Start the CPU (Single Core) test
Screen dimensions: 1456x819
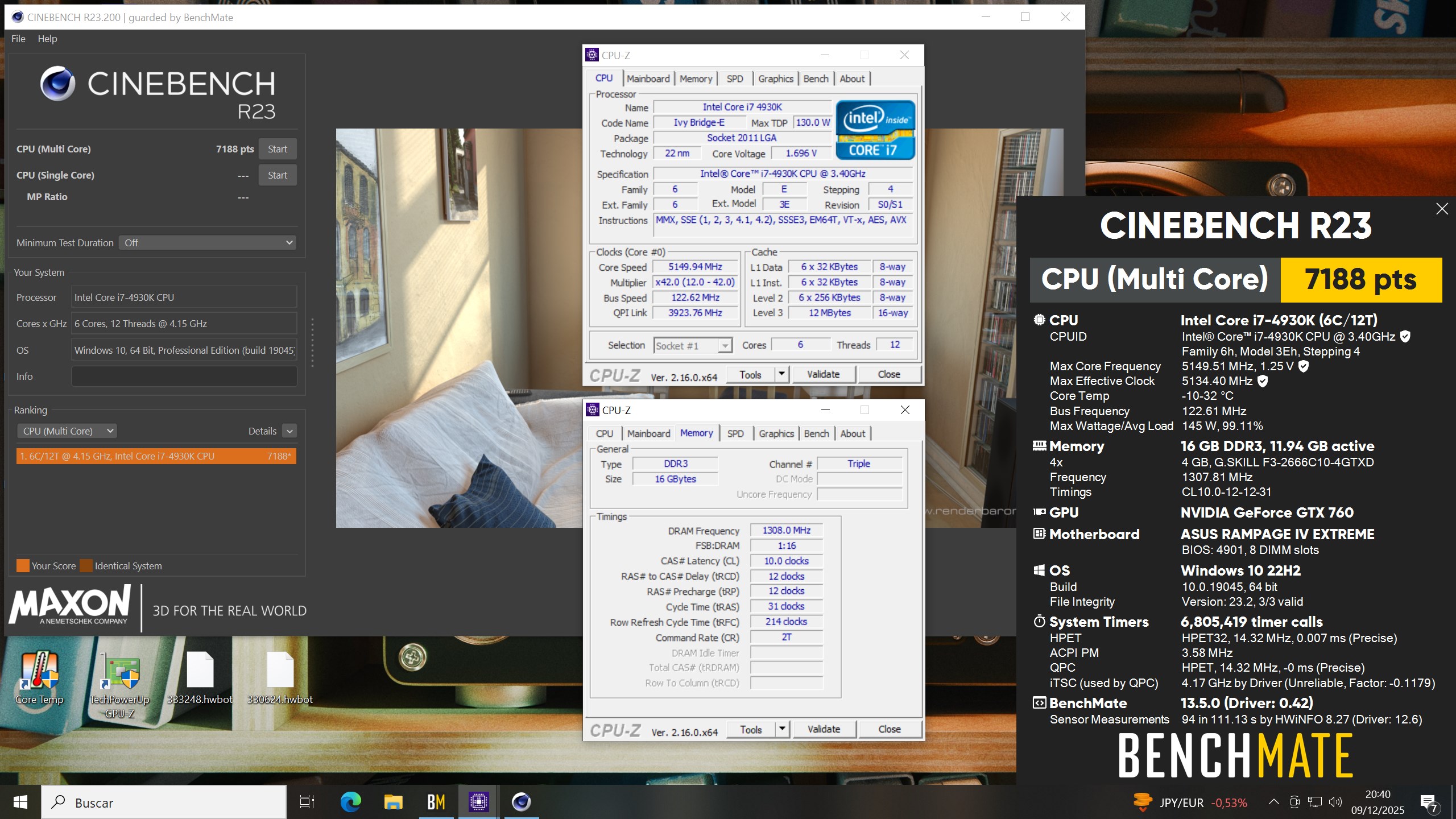click(x=278, y=175)
